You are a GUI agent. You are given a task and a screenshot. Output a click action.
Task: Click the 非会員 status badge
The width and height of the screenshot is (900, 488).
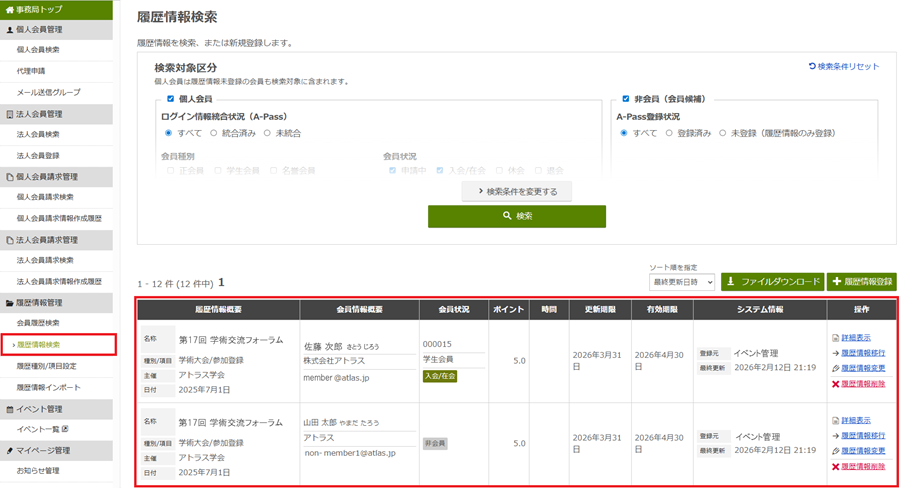point(435,443)
